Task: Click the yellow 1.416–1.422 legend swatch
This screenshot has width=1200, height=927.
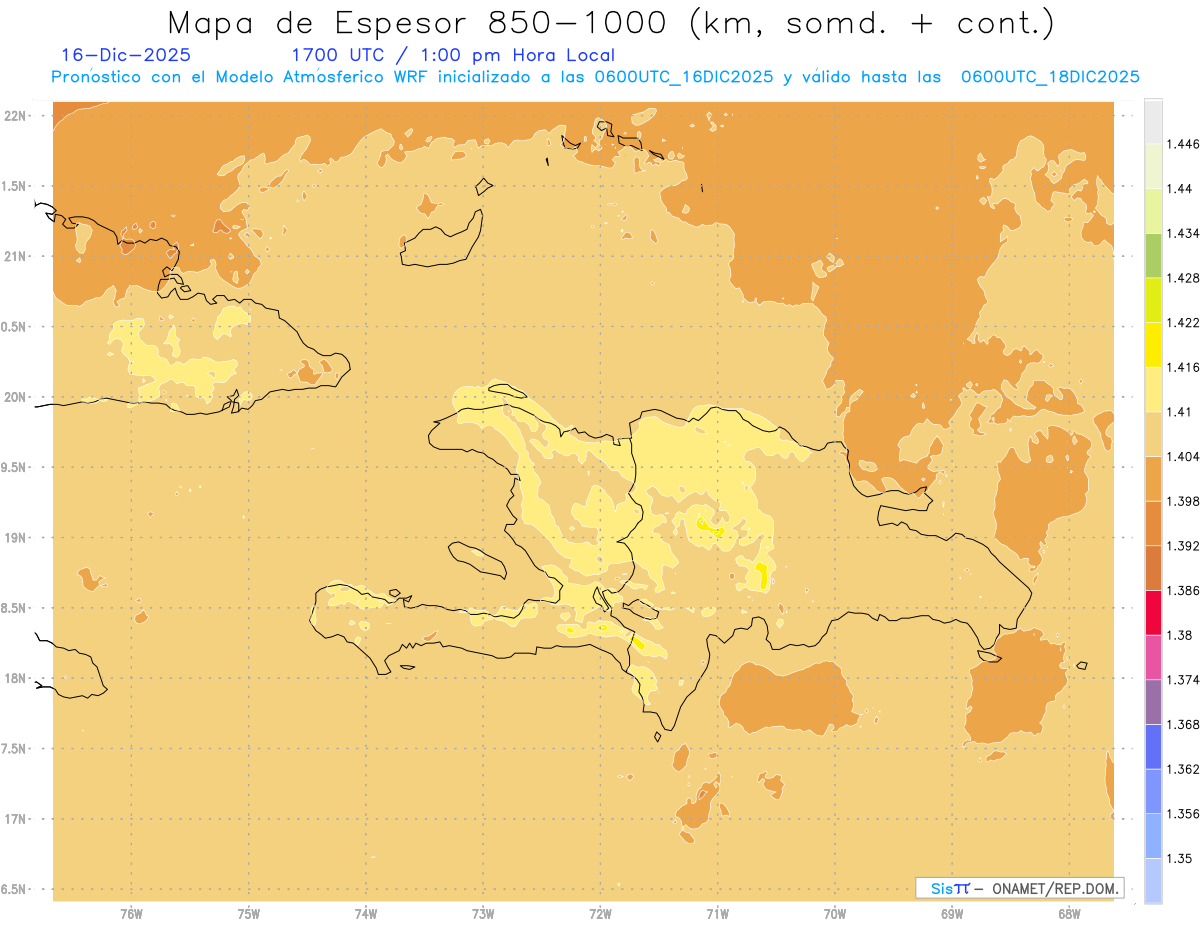Action: click(1153, 345)
